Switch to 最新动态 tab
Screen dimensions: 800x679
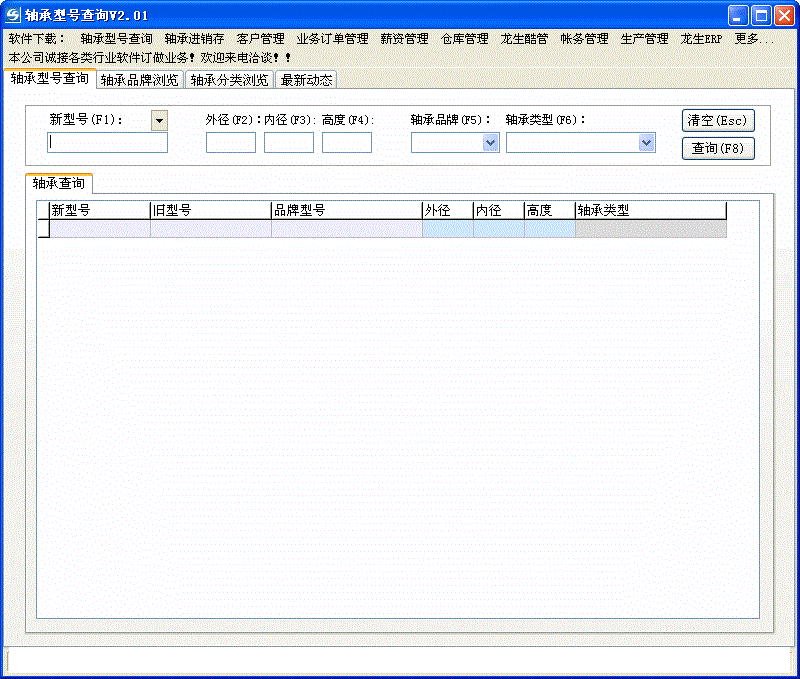click(306, 80)
